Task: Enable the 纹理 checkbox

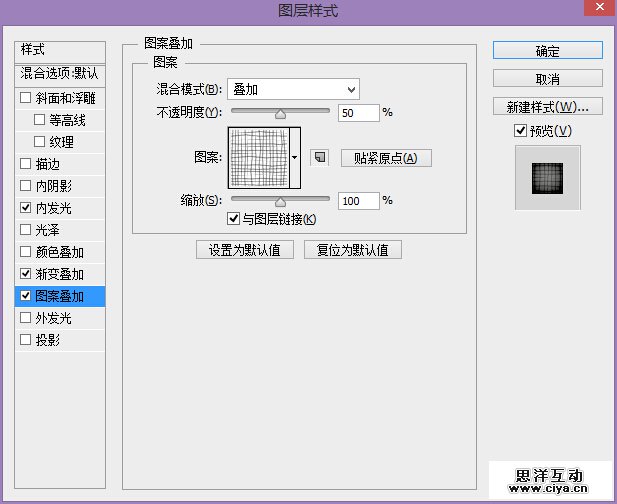Action: (39, 141)
